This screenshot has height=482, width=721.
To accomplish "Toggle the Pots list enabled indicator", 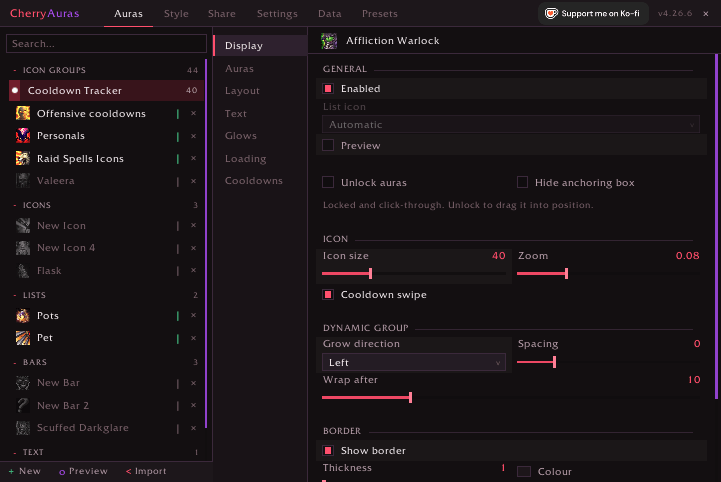I will 178,316.
